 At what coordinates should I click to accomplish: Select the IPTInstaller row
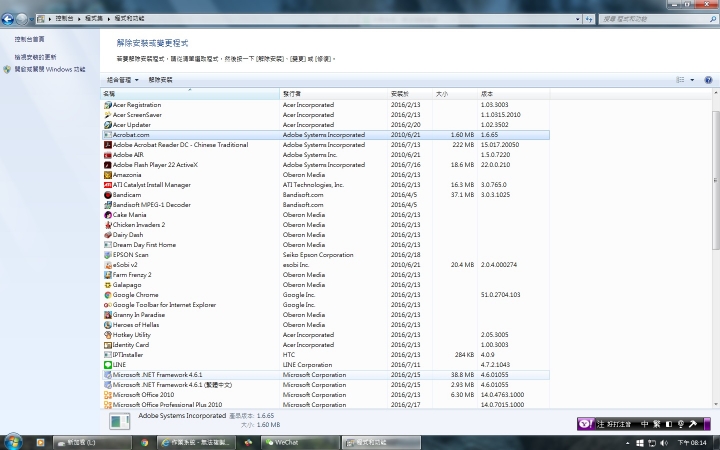(326, 355)
